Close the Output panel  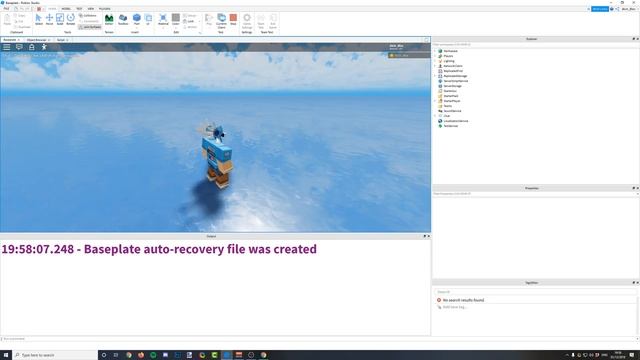tap(428, 236)
